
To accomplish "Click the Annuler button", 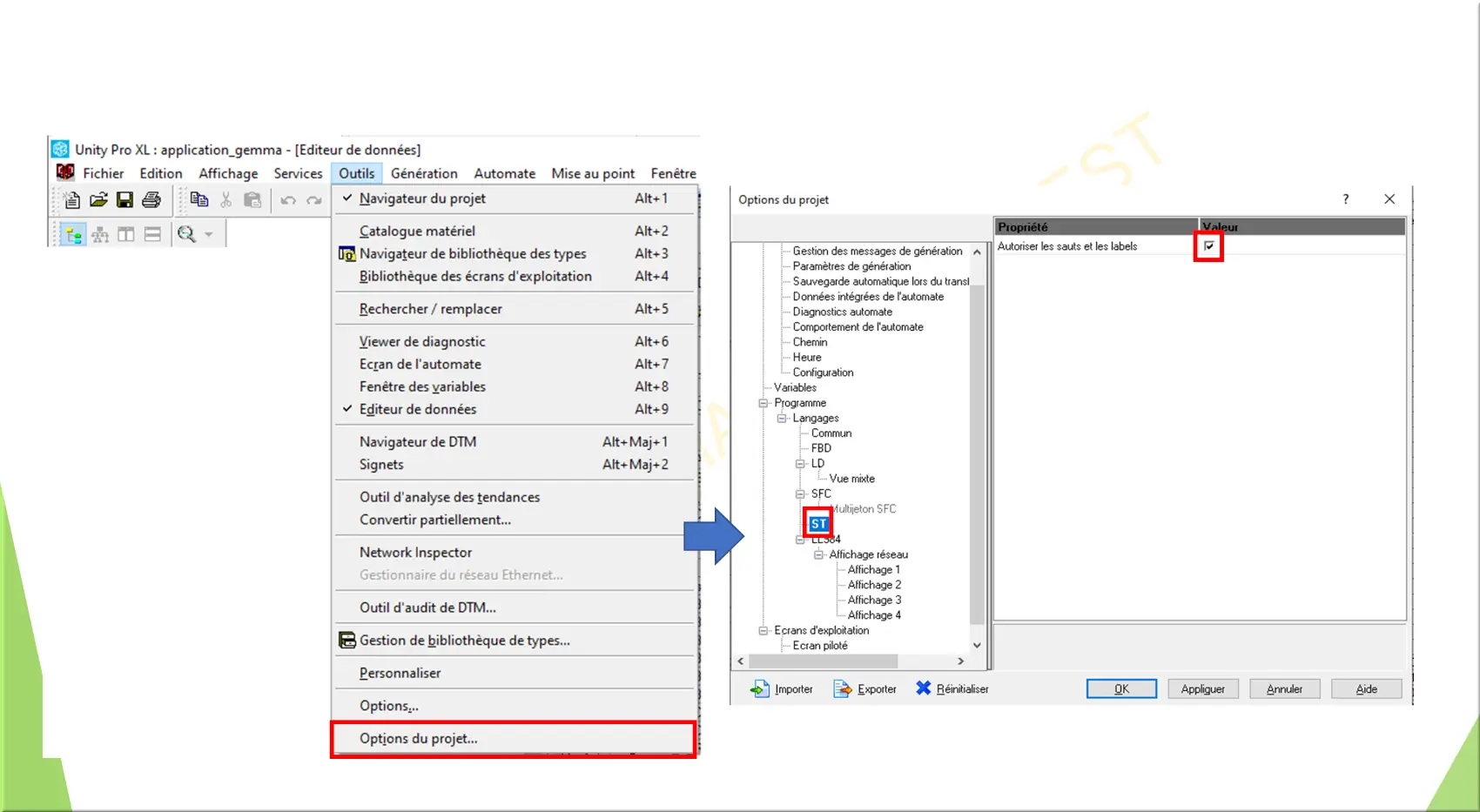I will click(x=1285, y=688).
